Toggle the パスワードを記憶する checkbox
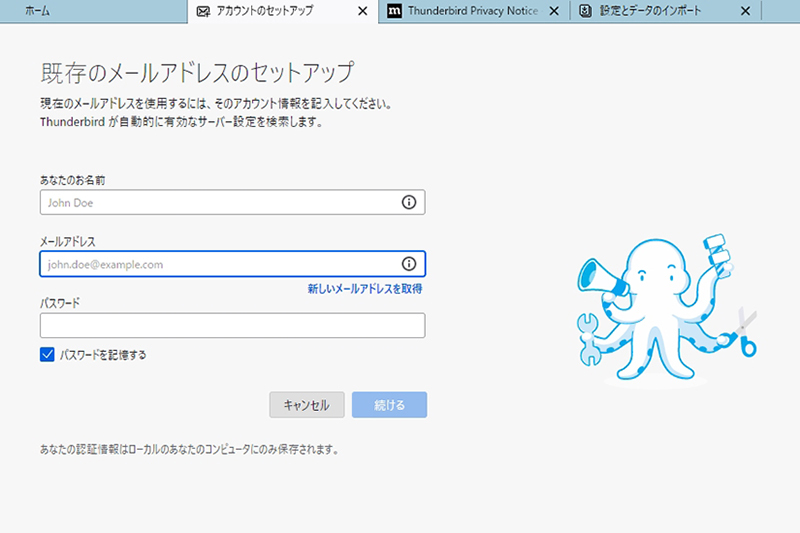The height and width of the screenshot is (533, 800). tap(47, 354)
